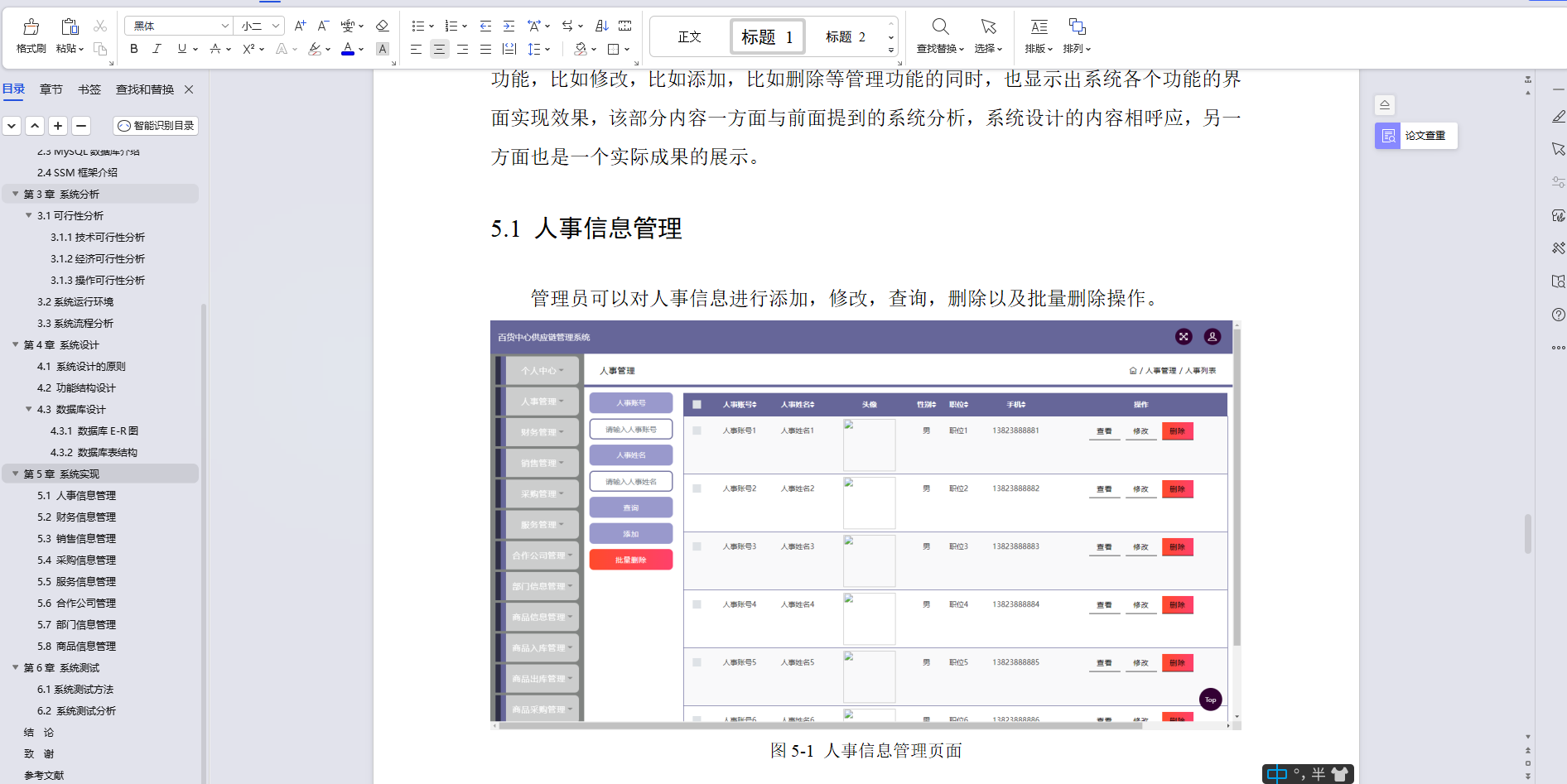This screenshot has width=1567, height=784.
Task: Open the font size dropdown showing 小二
Action: coord(257,26)
